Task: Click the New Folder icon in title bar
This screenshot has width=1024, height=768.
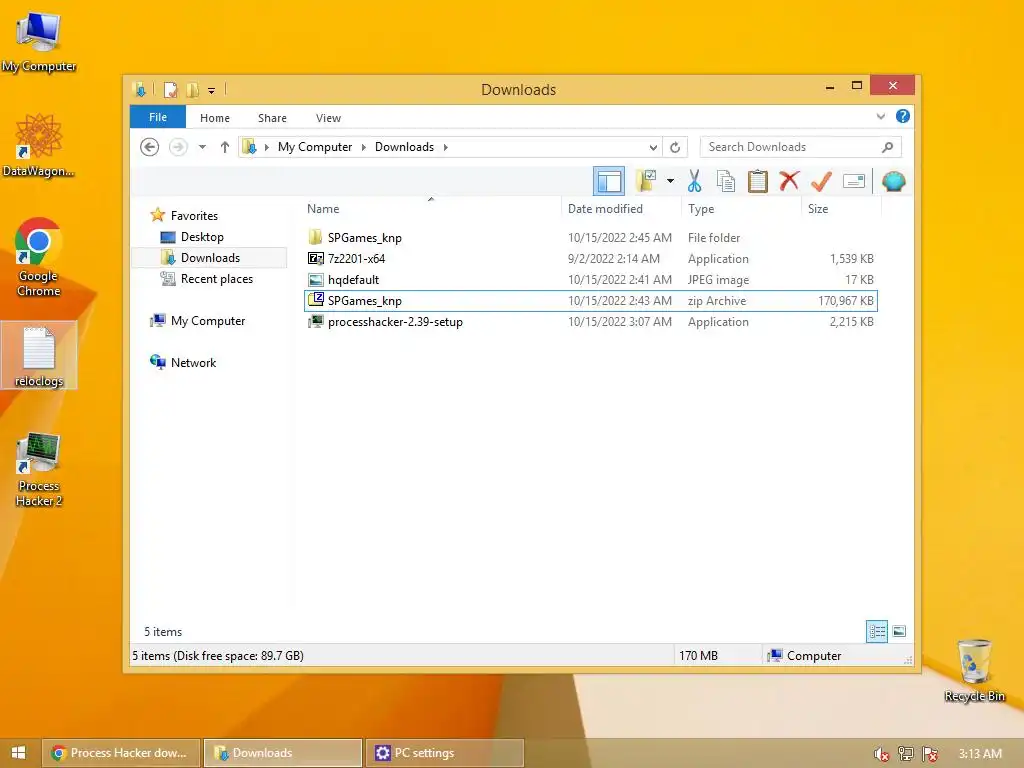Action: pos(192,89)
